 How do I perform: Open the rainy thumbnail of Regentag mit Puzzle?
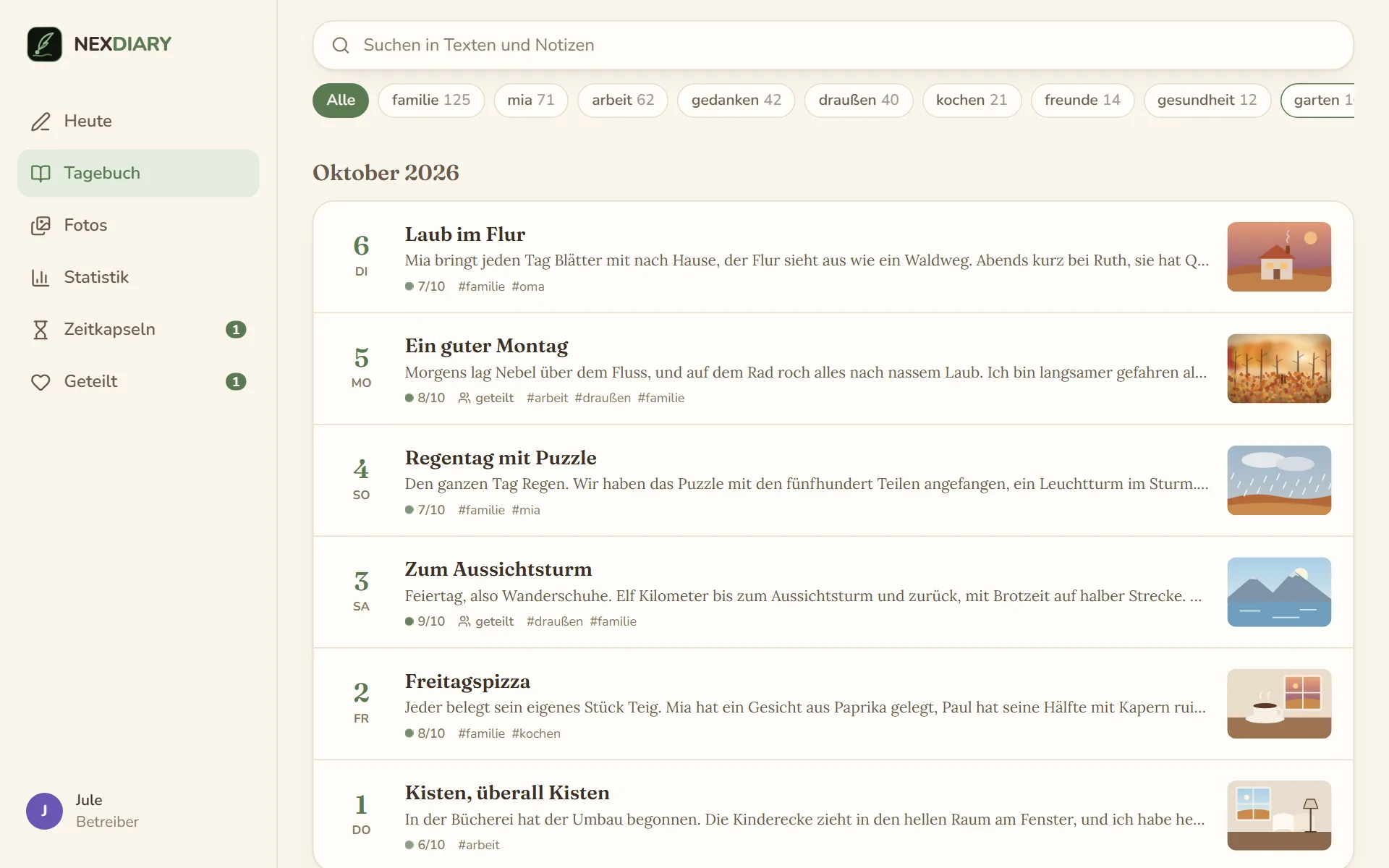click(x=1279, y=480)
